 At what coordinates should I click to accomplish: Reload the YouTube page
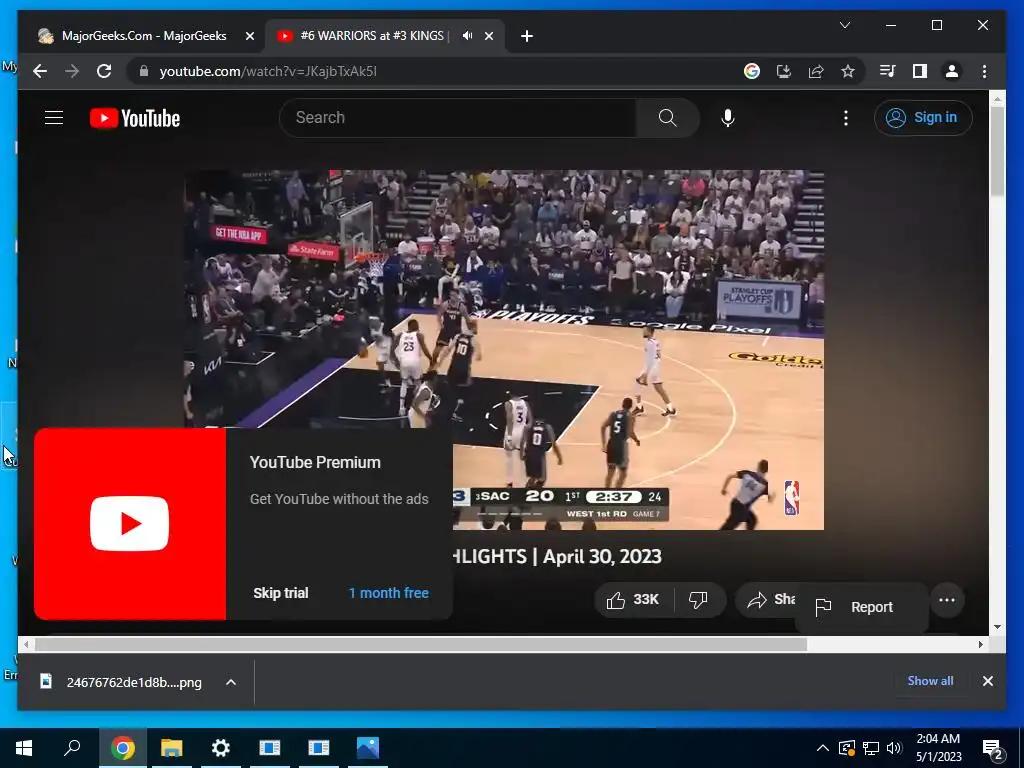click(104, 71)
